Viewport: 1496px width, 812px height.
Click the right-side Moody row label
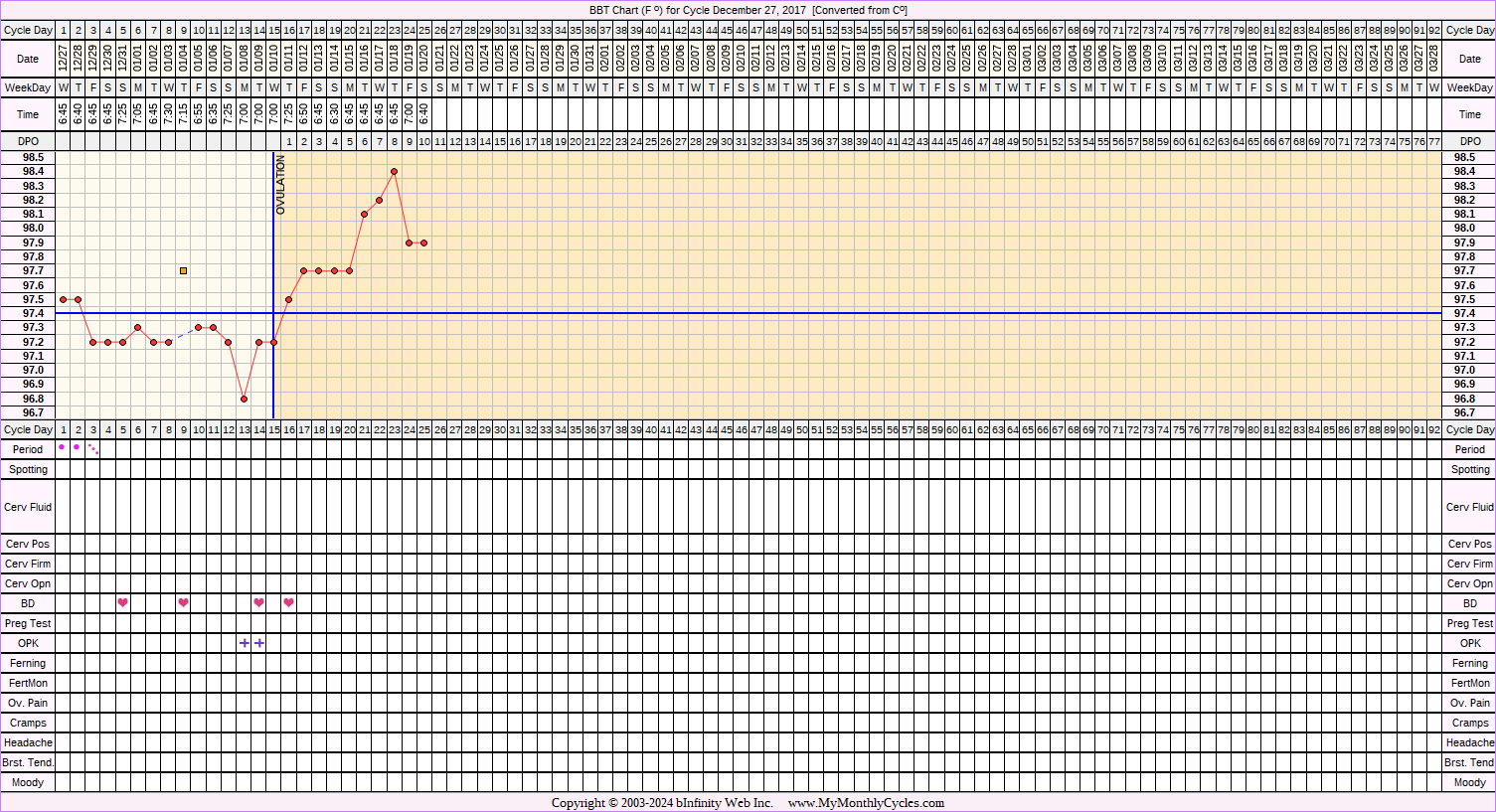click(1469, 782)
